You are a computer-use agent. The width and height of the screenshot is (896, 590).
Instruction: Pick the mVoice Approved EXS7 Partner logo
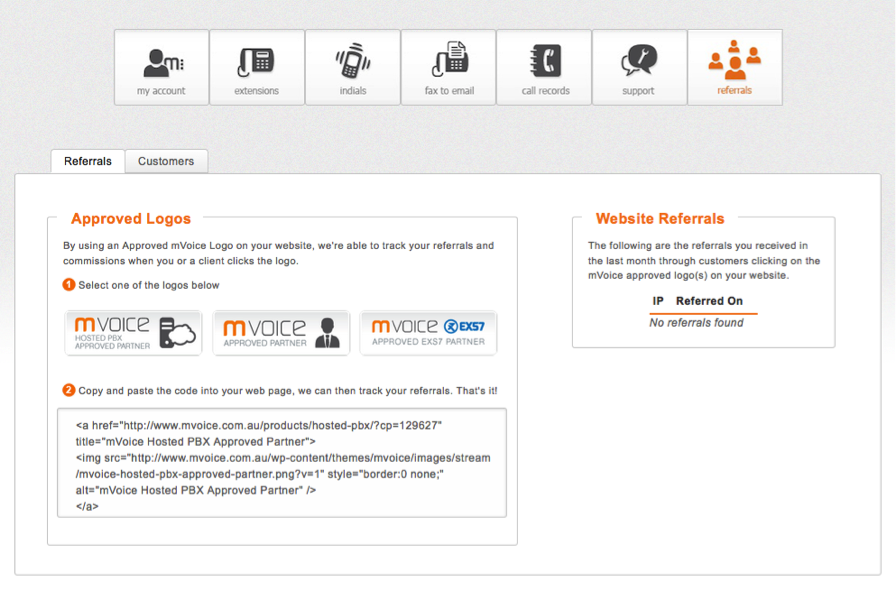click(428, 332)
